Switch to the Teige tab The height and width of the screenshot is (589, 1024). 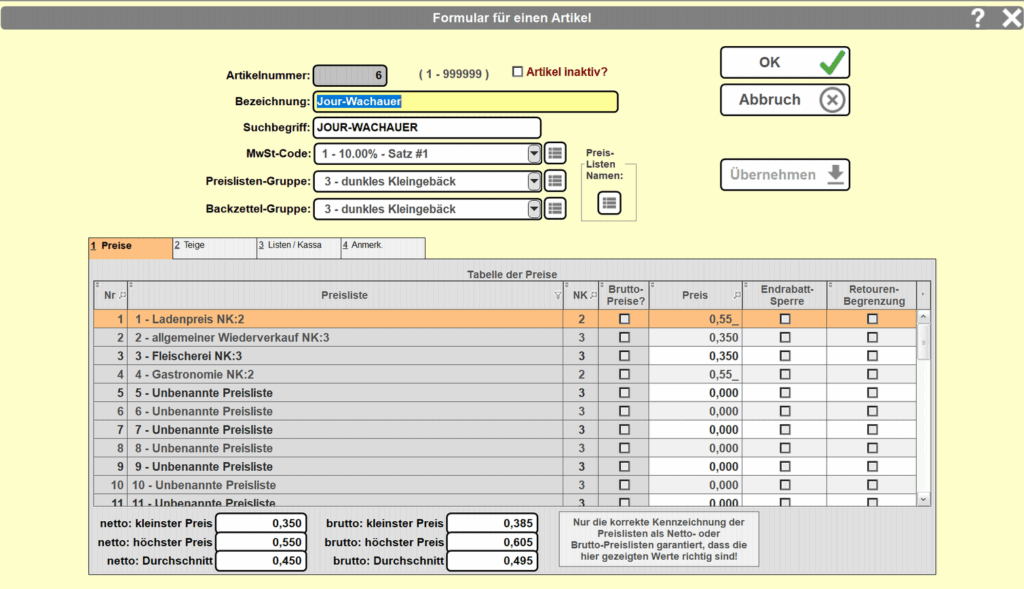click(214, 247)
